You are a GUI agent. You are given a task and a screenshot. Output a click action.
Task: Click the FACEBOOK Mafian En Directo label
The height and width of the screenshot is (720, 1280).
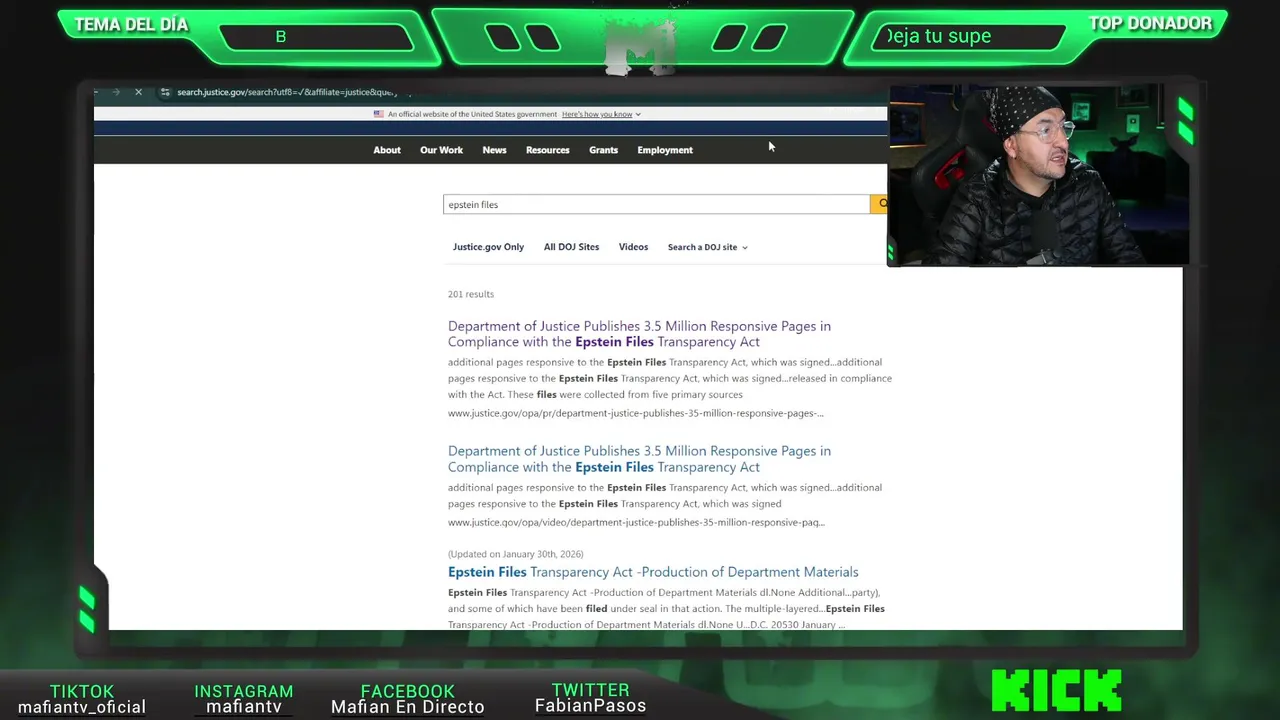click(408, 699)
